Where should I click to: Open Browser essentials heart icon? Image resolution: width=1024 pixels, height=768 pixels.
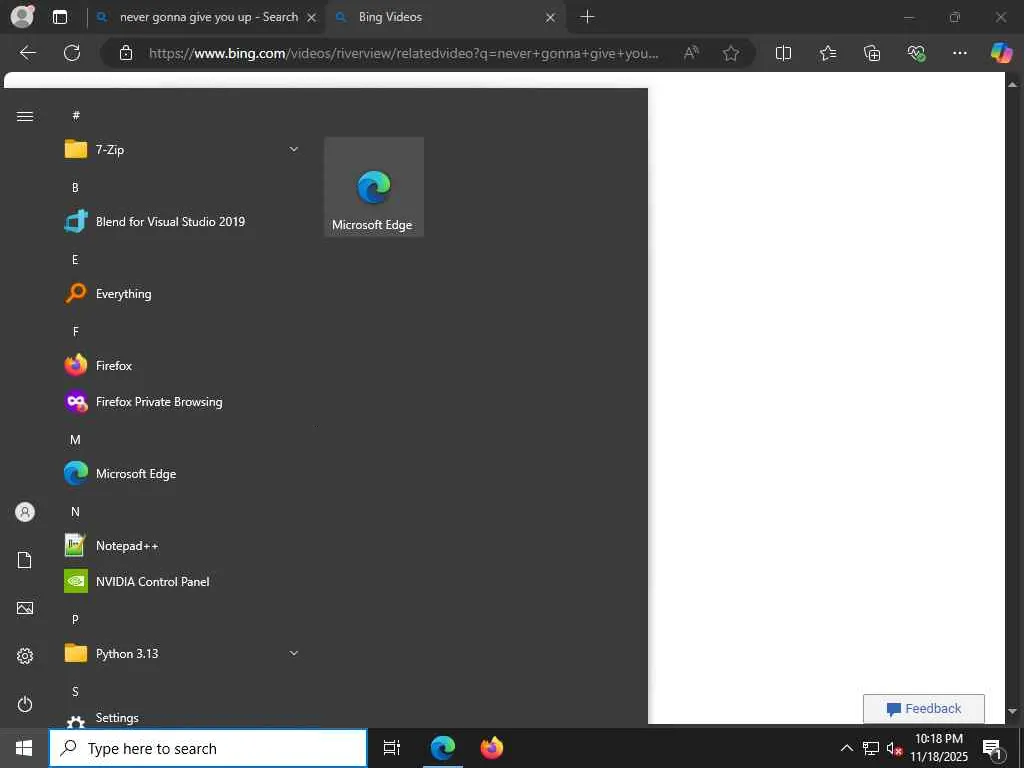[x=916, y=53]
